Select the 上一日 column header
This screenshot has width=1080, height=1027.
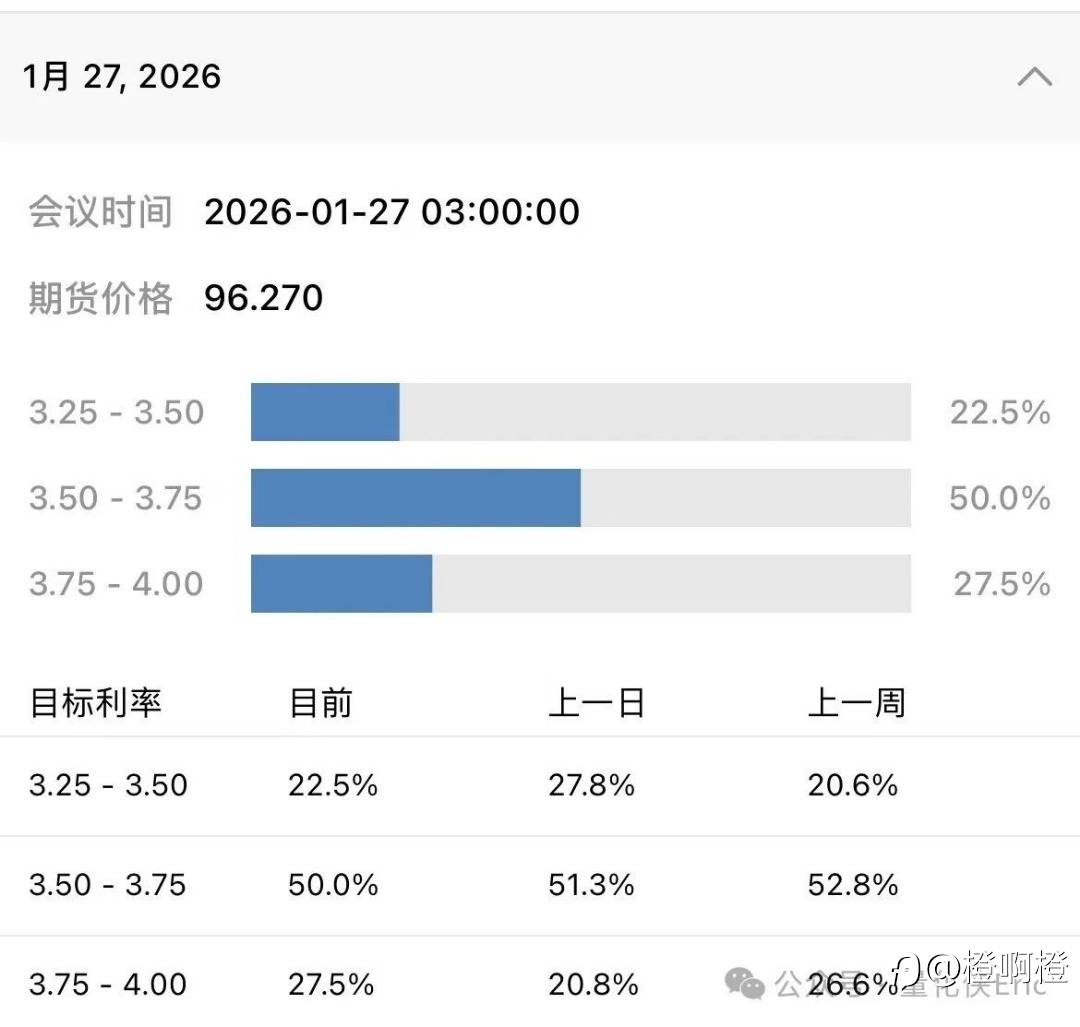click(596, 703)
